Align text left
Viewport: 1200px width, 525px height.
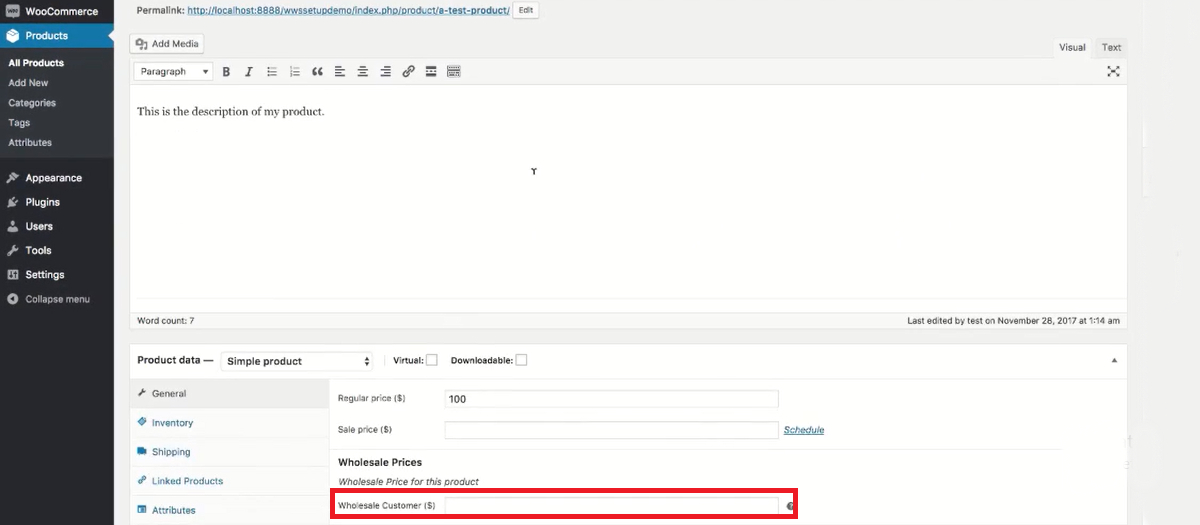(x=340, y=72)
